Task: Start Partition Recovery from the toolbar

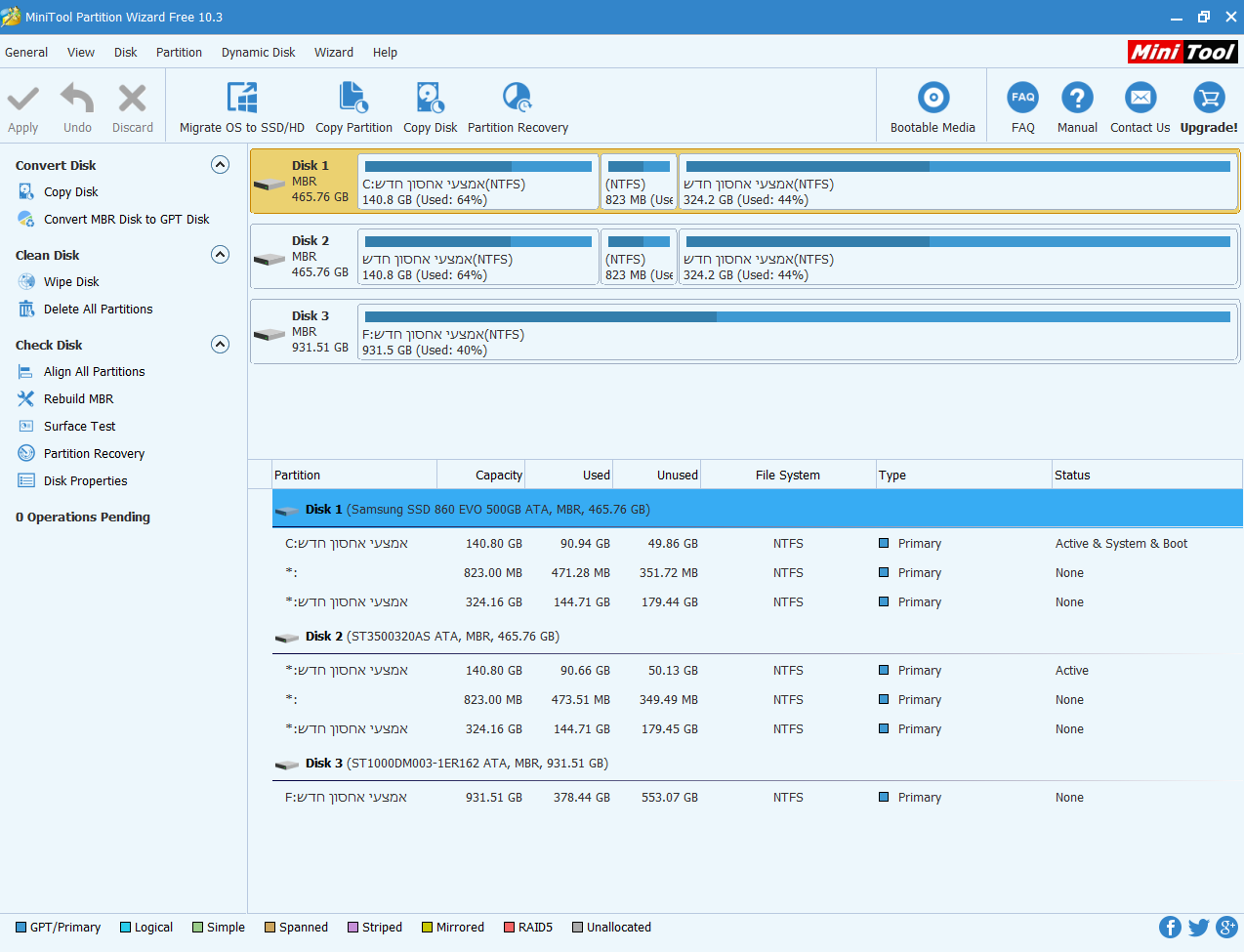Action: click(517, 98)
